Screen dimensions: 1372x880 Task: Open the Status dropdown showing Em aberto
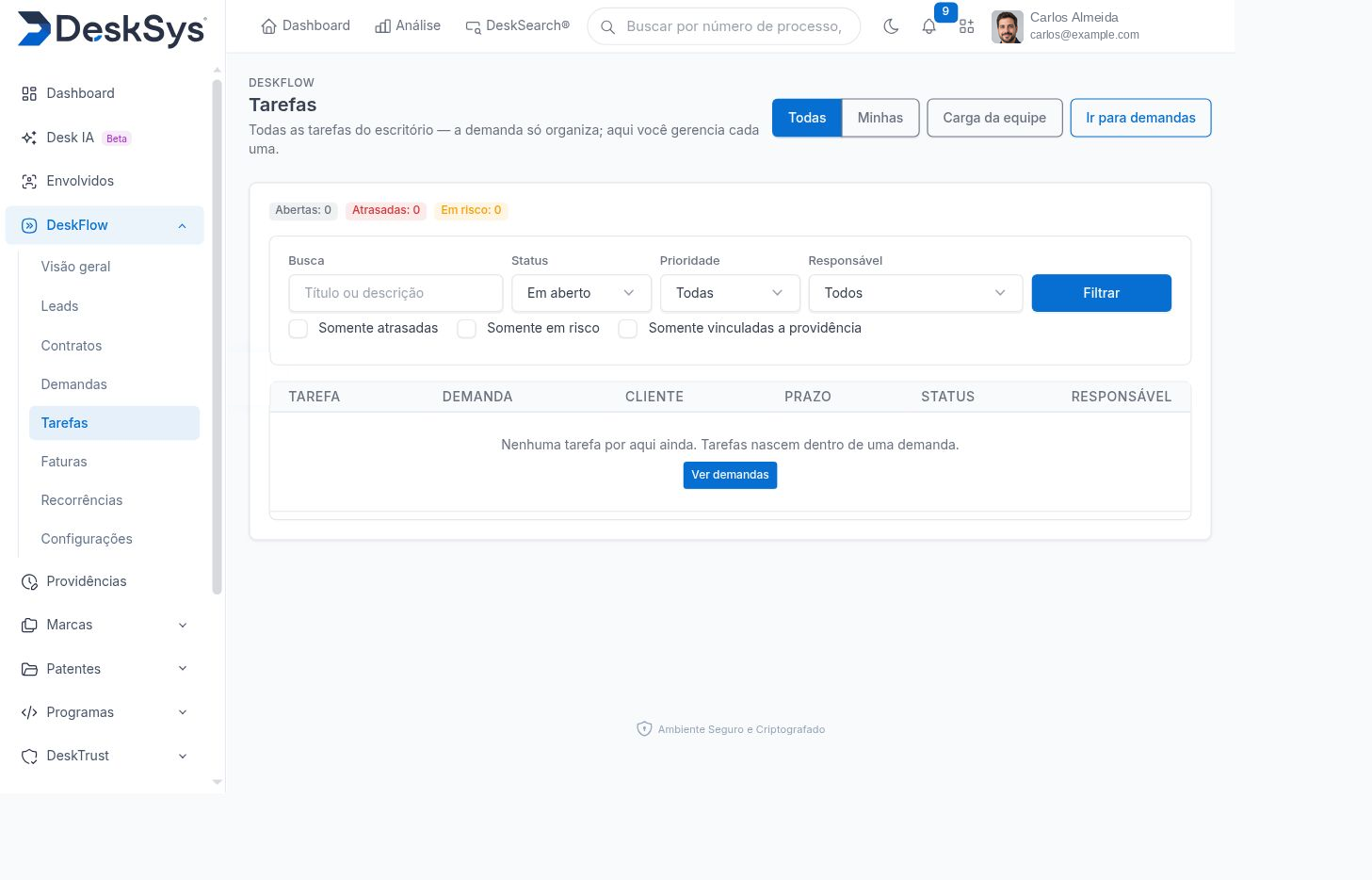(x=581, y=293)
